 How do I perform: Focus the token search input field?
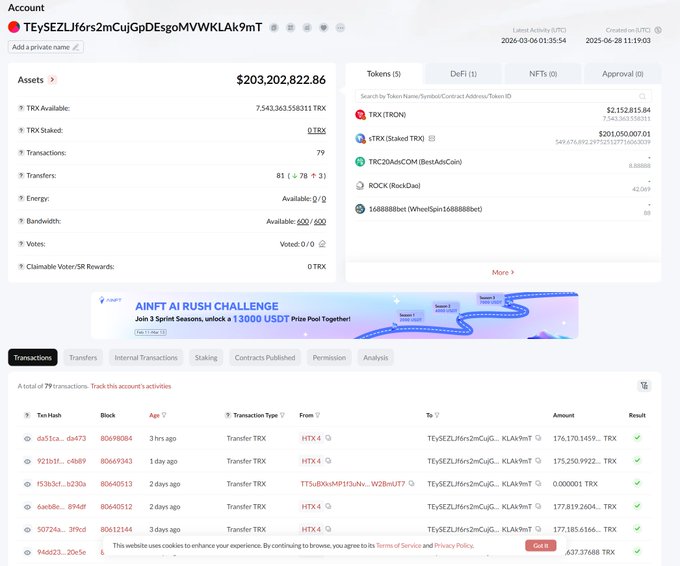495,96
